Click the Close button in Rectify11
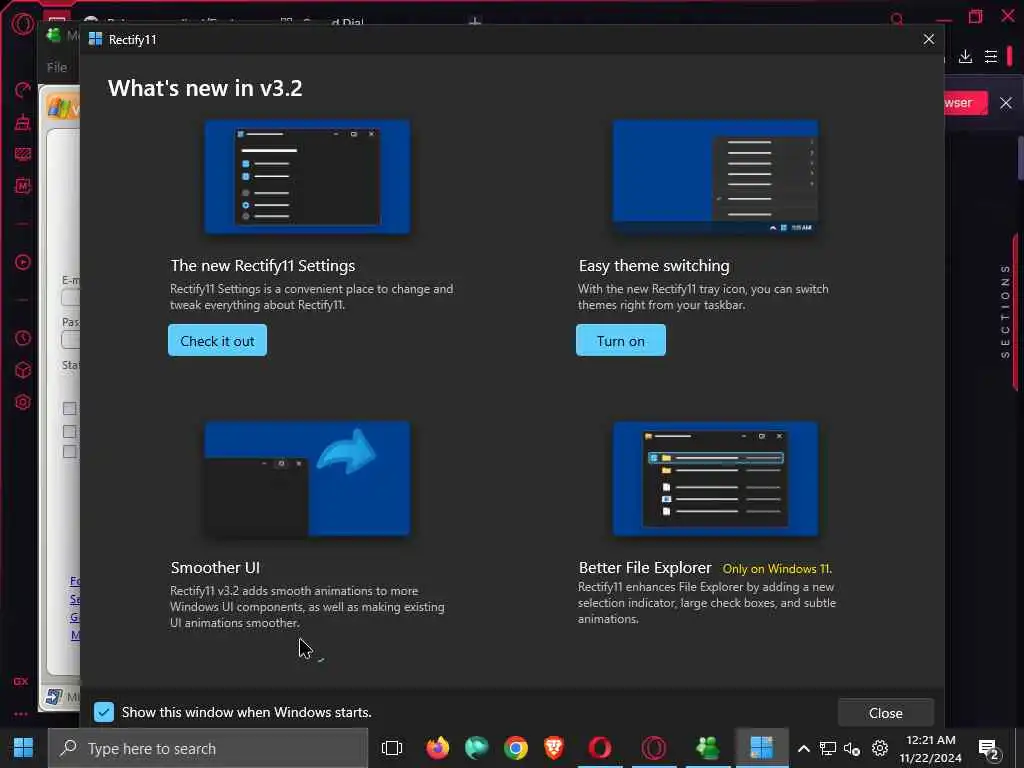 (x=886, y=713)
